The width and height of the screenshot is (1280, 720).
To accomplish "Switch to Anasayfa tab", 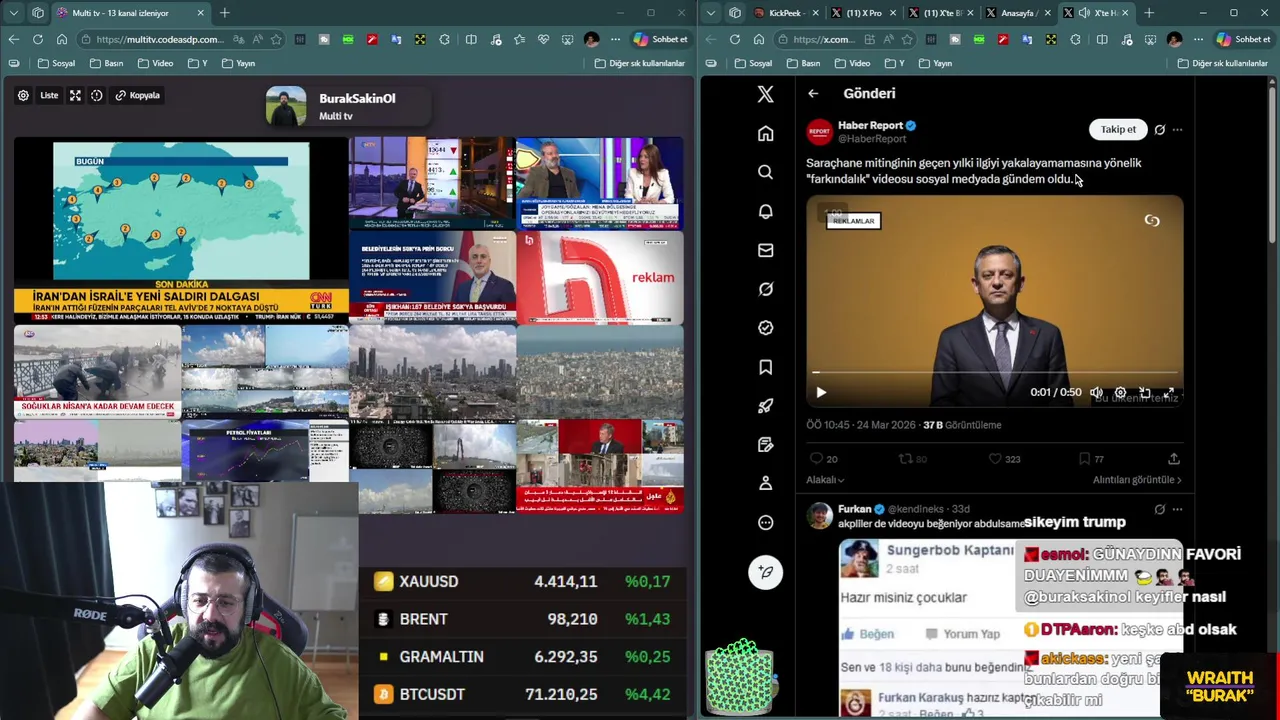I will [1016, 13].
